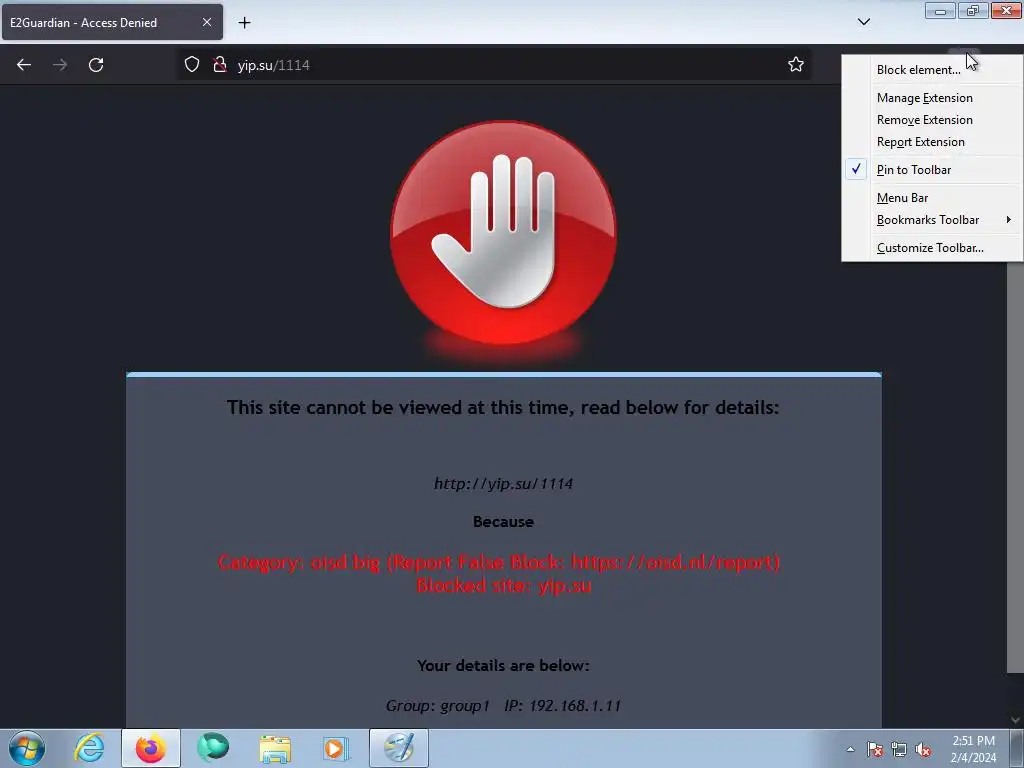Open the green globe browser taskbar icon
This screenshot has width=1024, height=768.
(x=213, y=748)
